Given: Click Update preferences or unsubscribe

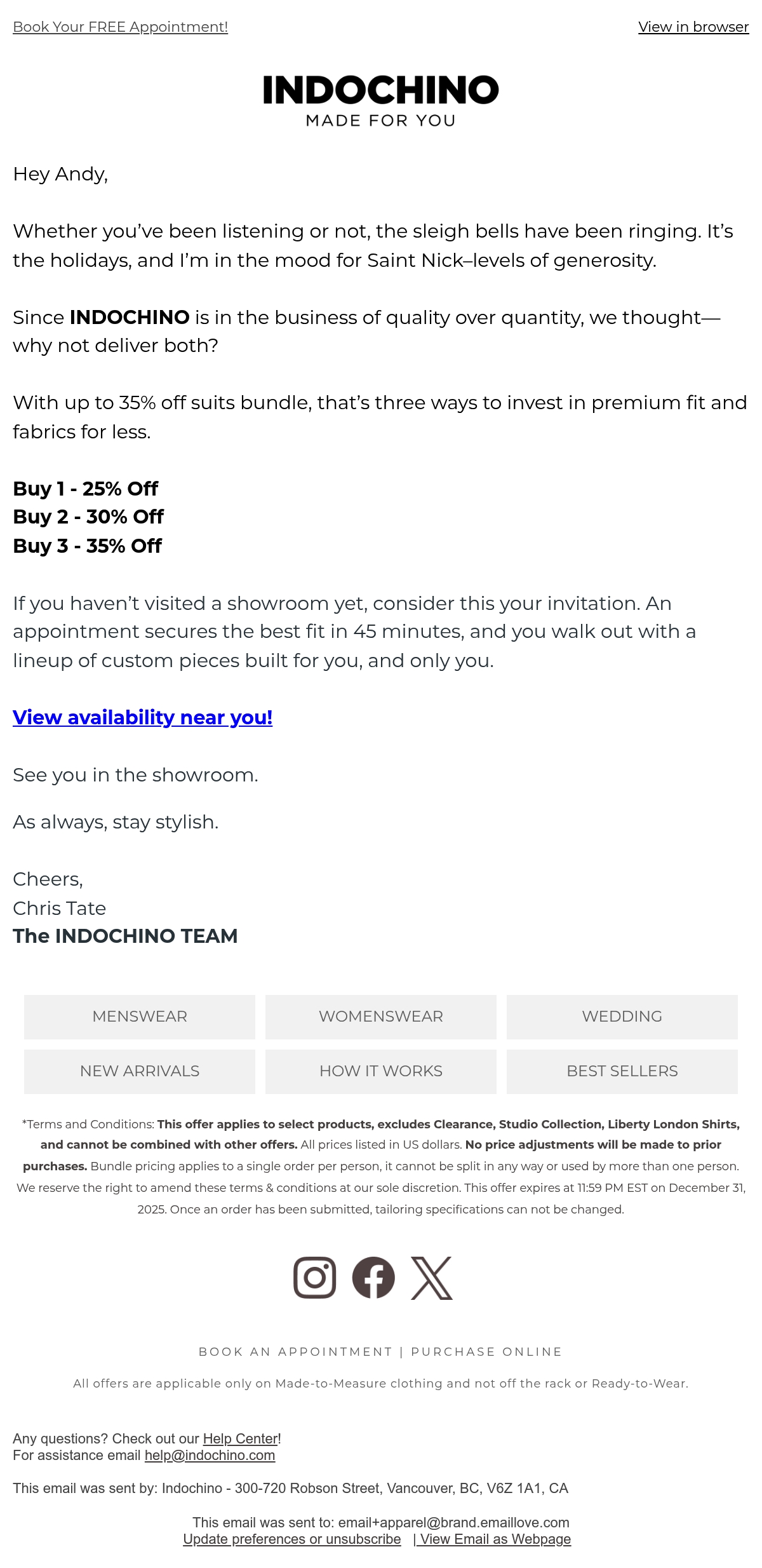Looking at the screenshot, I should [292, 1539].
